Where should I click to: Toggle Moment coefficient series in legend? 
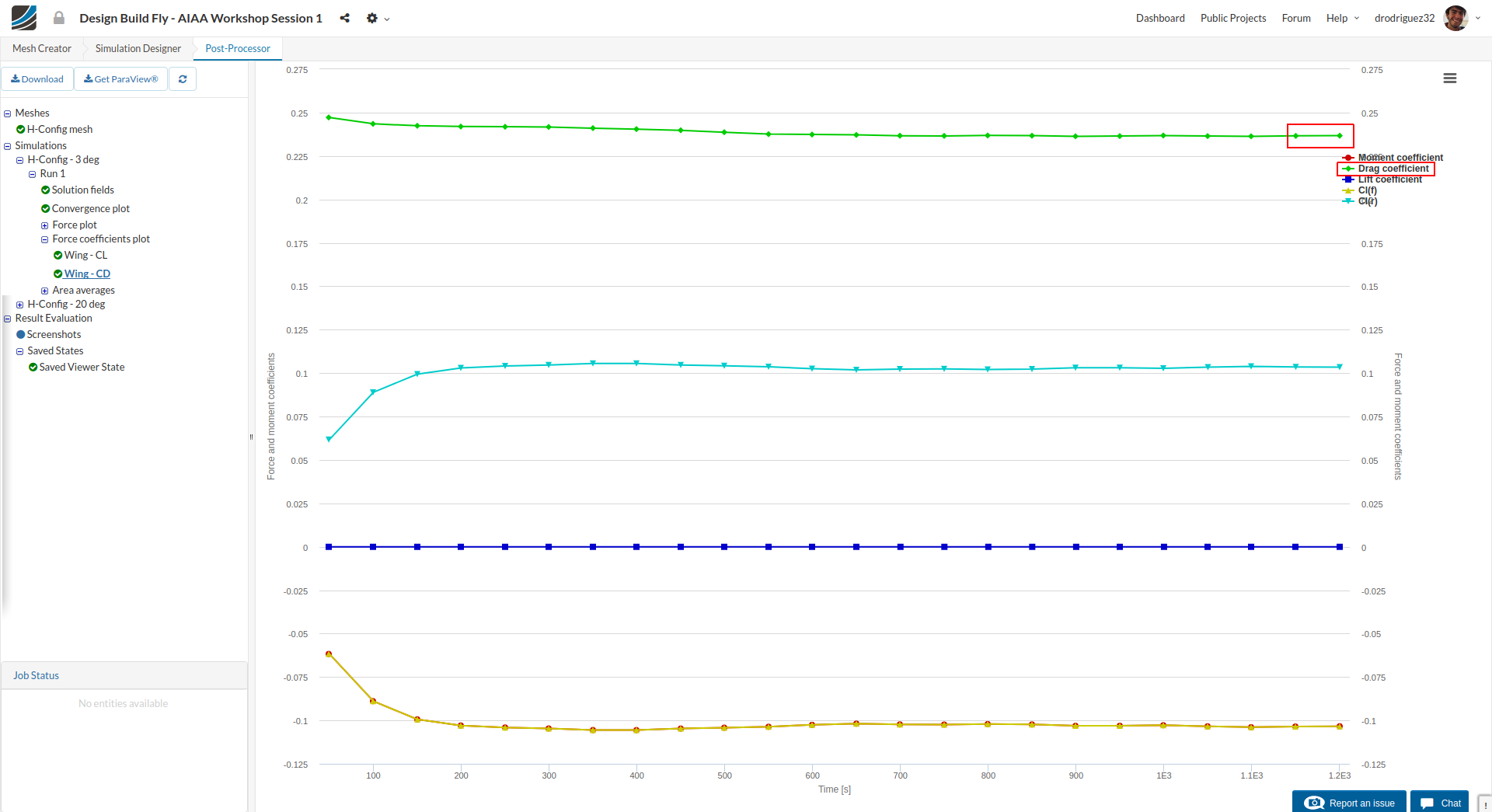coord(1393,158)
